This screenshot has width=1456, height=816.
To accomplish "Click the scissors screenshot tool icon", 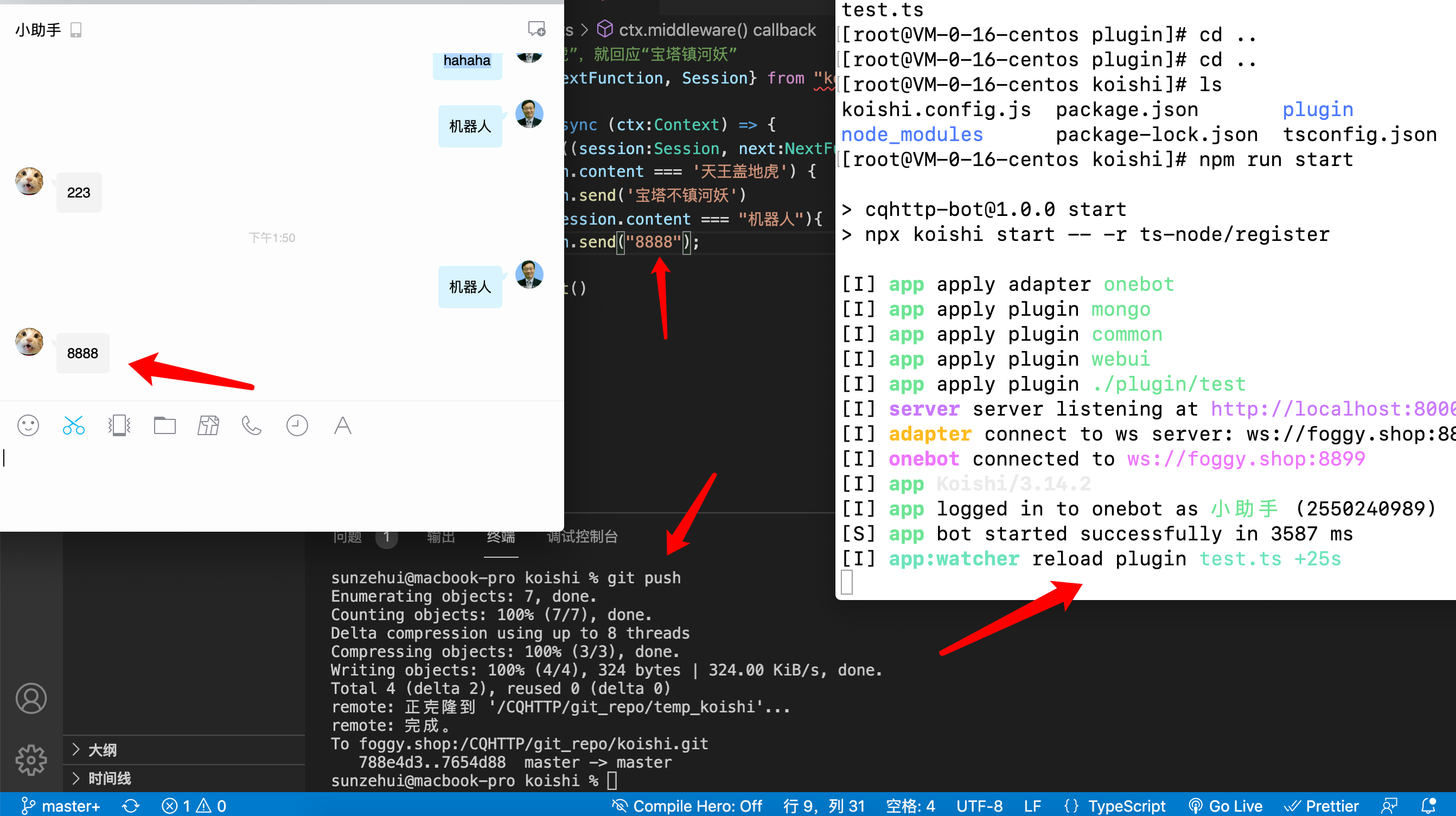I will click(73, 425).
